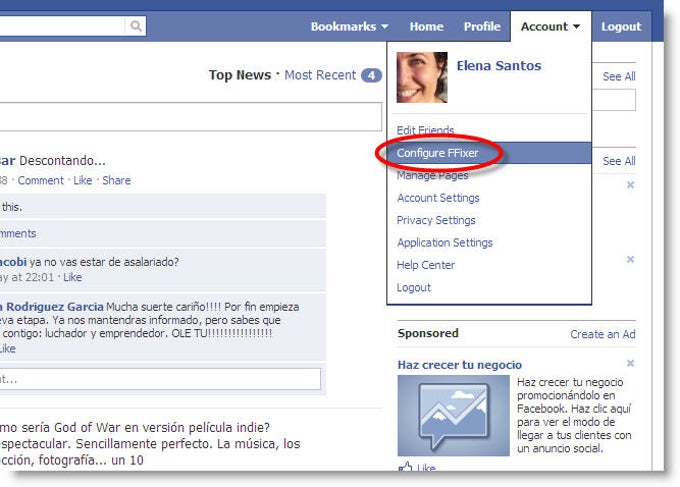Image resolution: width=680 pixels, height=487 pixels.
Task: Choose Configure FFixer menu entry
Action: [x=489, y=153]
